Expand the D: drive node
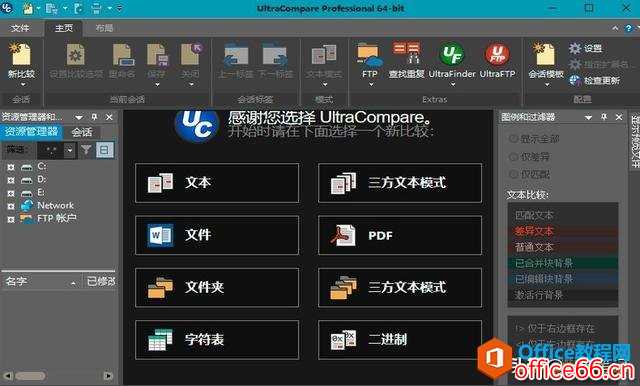 tap(11, 180)
